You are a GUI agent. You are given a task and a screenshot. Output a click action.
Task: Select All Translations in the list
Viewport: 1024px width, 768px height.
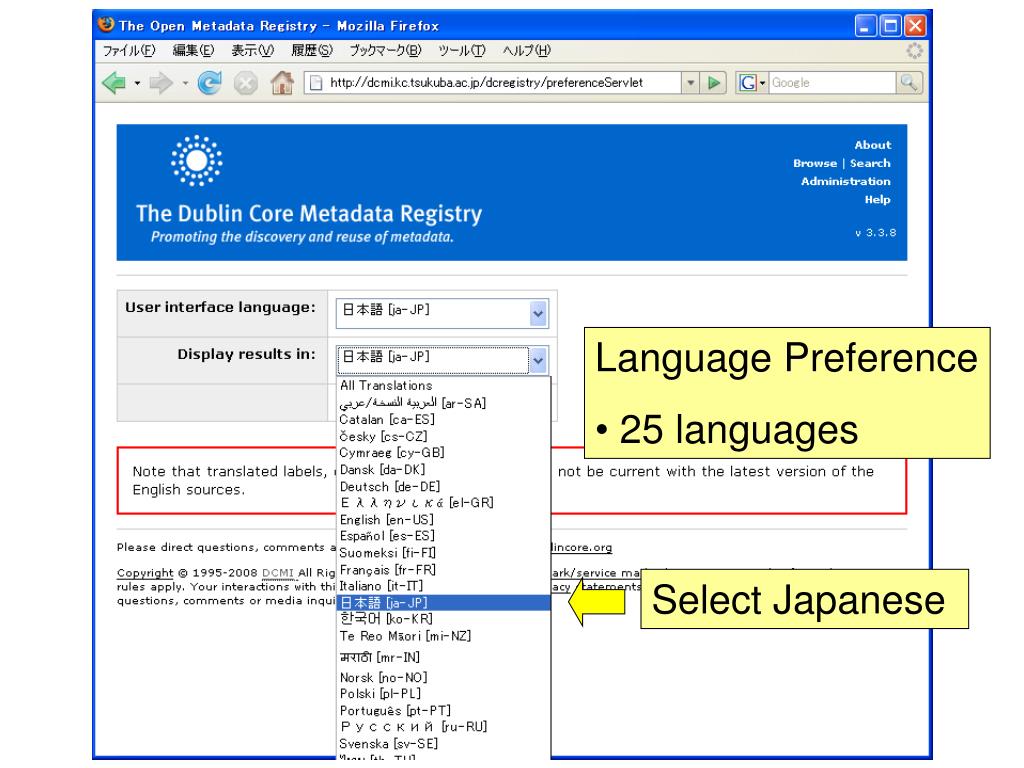(443, 385)
